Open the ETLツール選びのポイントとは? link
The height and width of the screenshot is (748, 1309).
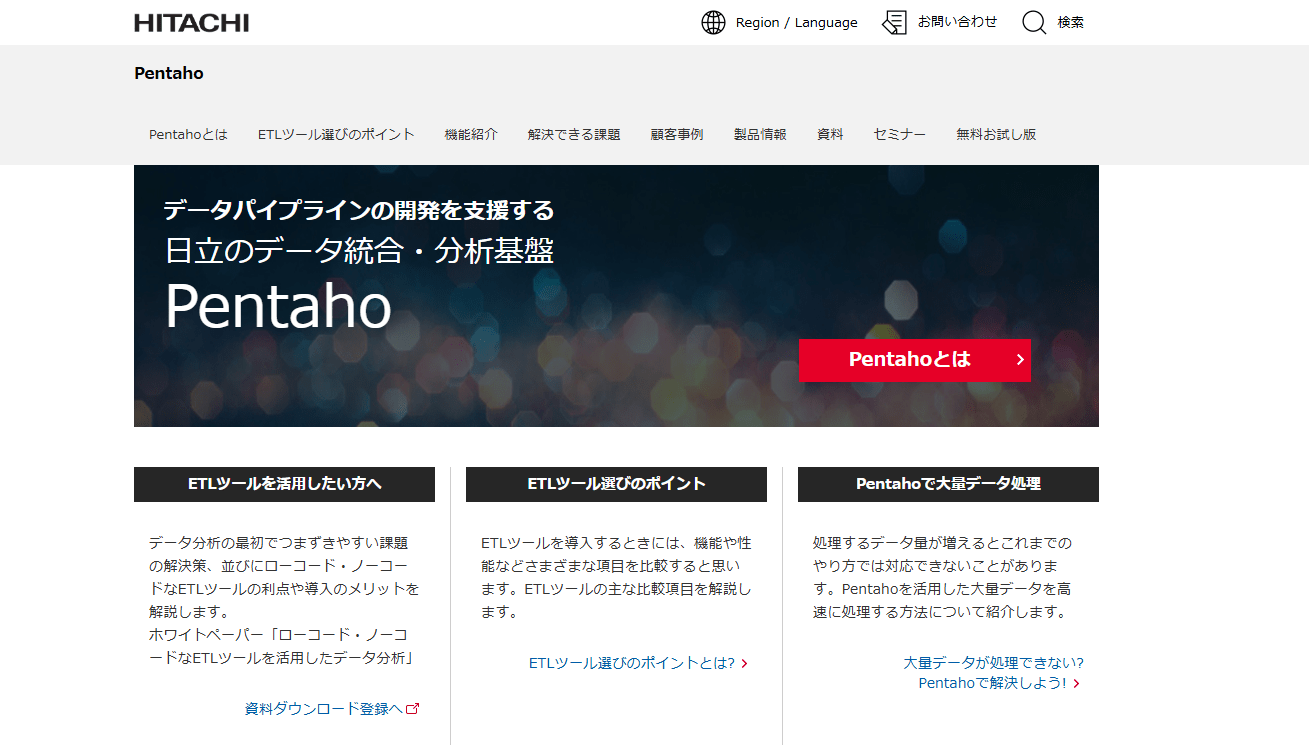[x=632, y=663]
